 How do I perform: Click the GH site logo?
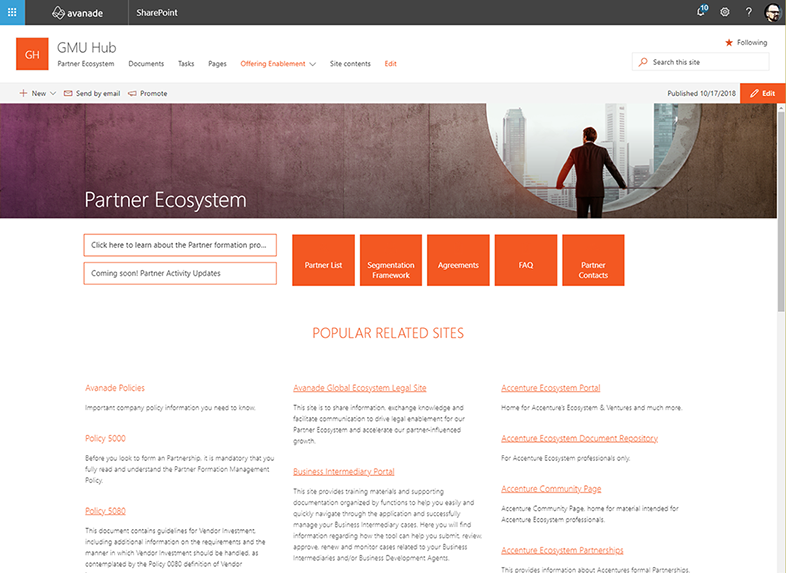pyautogui.click(x=32, y=54)
